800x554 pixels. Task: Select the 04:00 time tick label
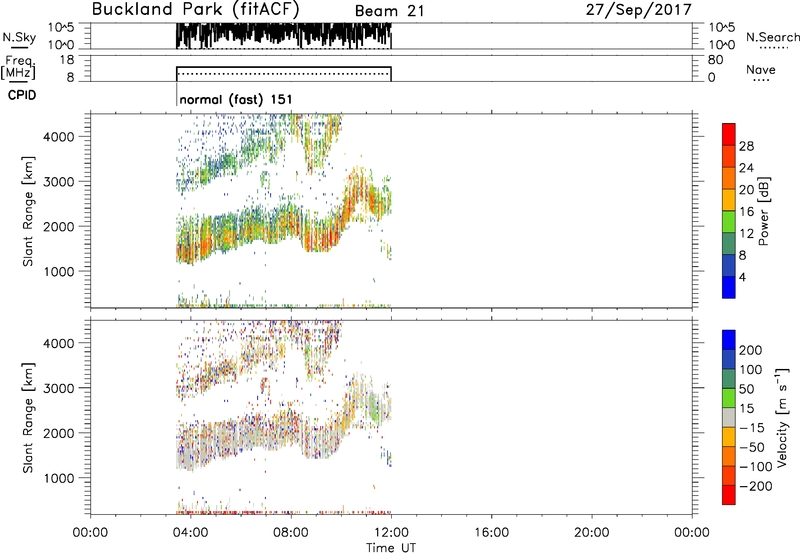click(x=190, y=533)
